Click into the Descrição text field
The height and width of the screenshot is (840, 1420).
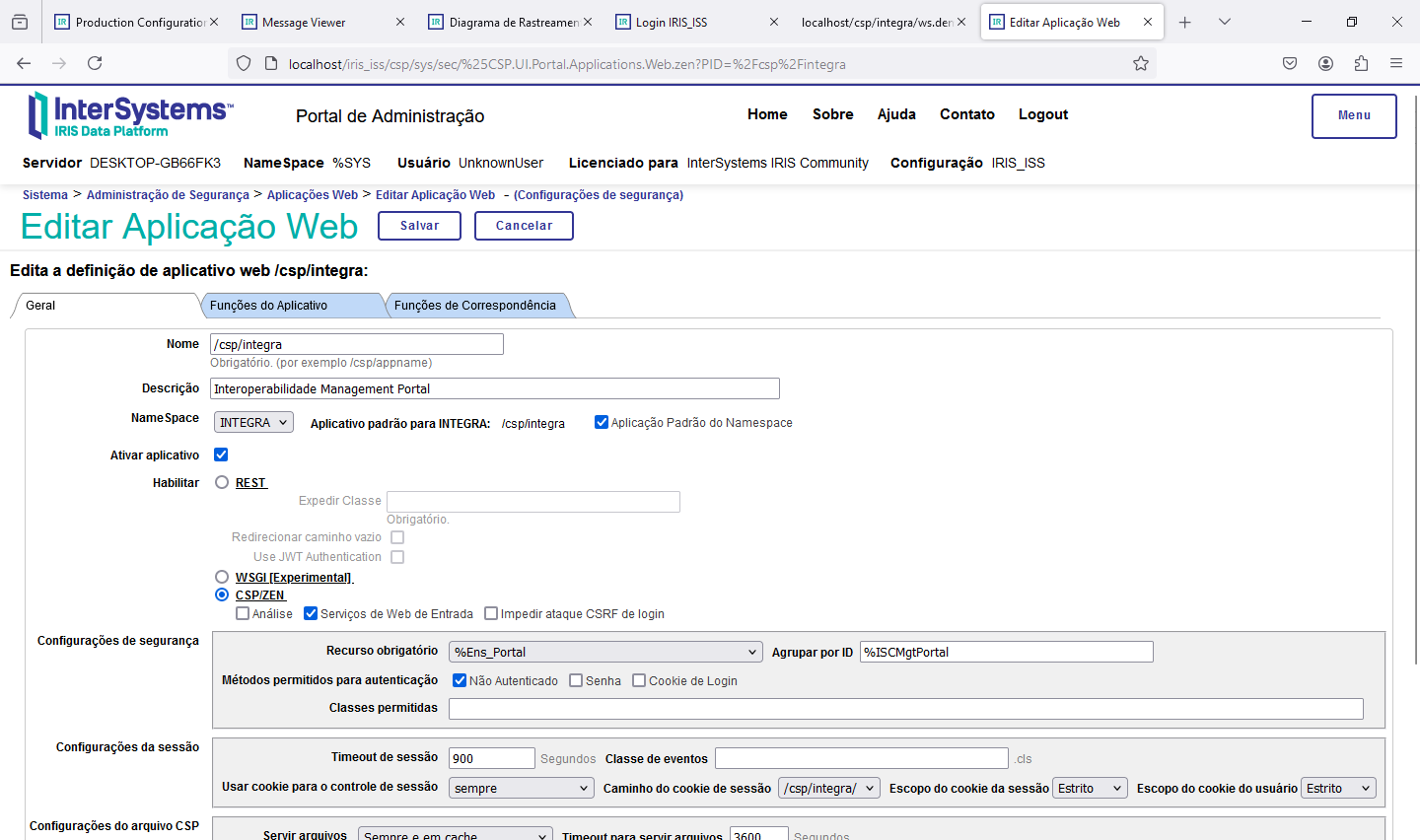click(494, 388)
